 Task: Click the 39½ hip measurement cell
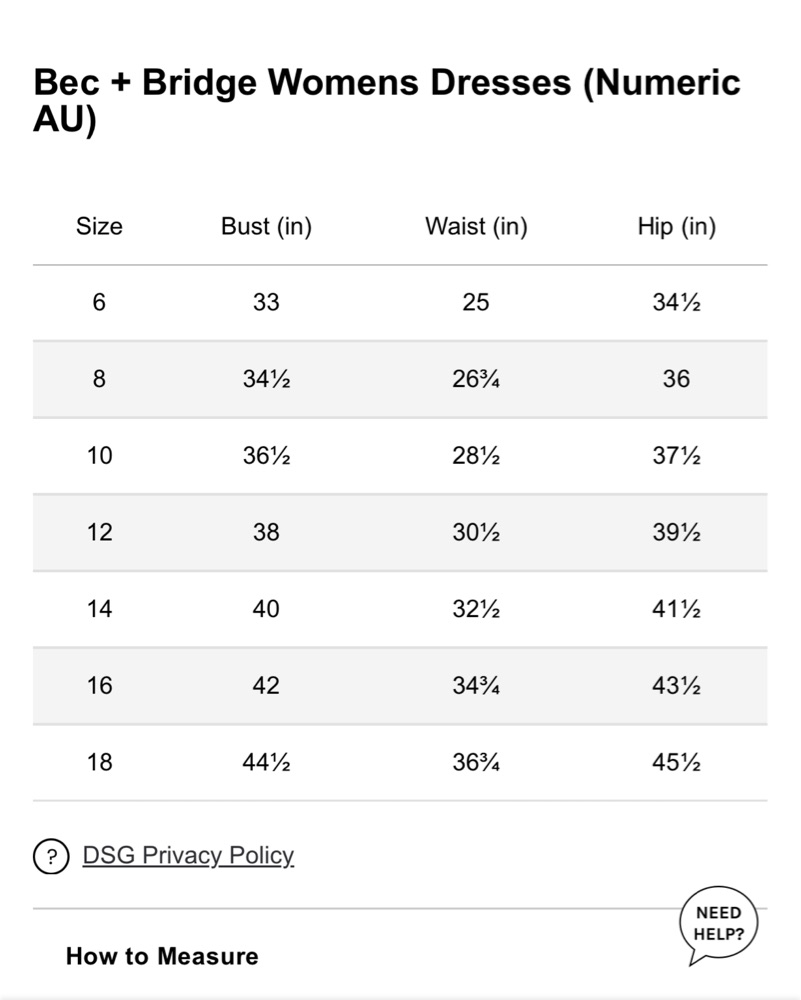[677, 532]
